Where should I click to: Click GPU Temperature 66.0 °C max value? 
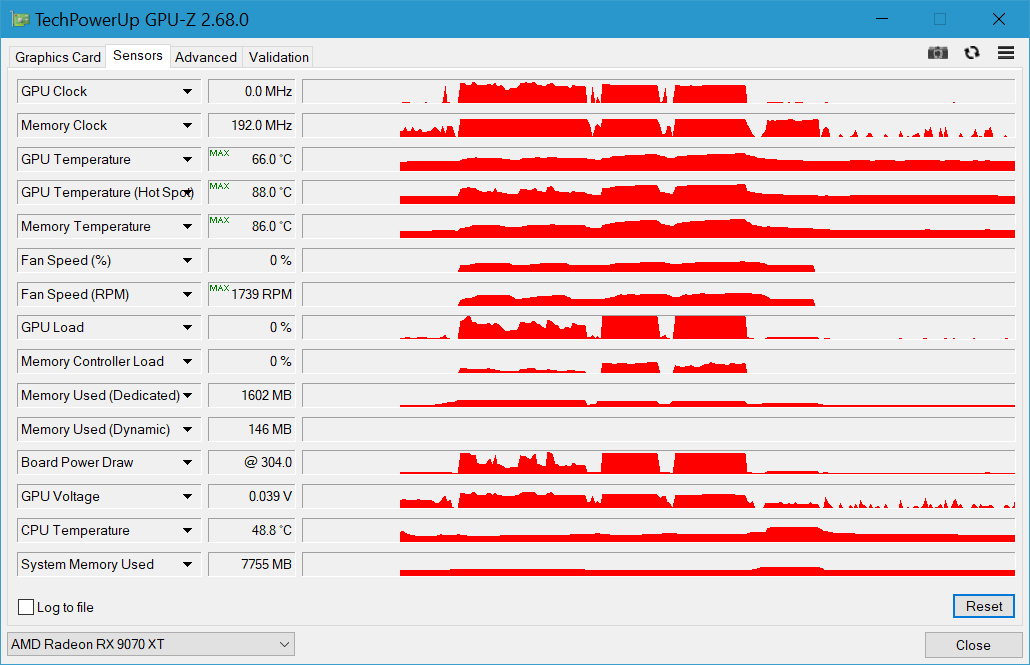click(252, 159)
